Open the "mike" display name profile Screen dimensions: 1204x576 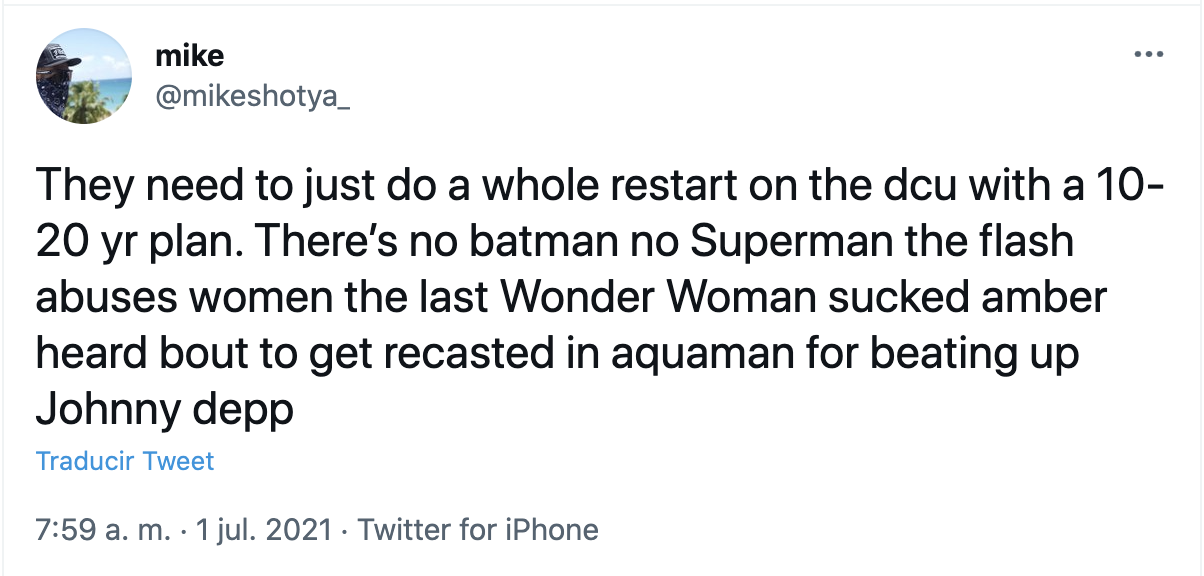189,57
